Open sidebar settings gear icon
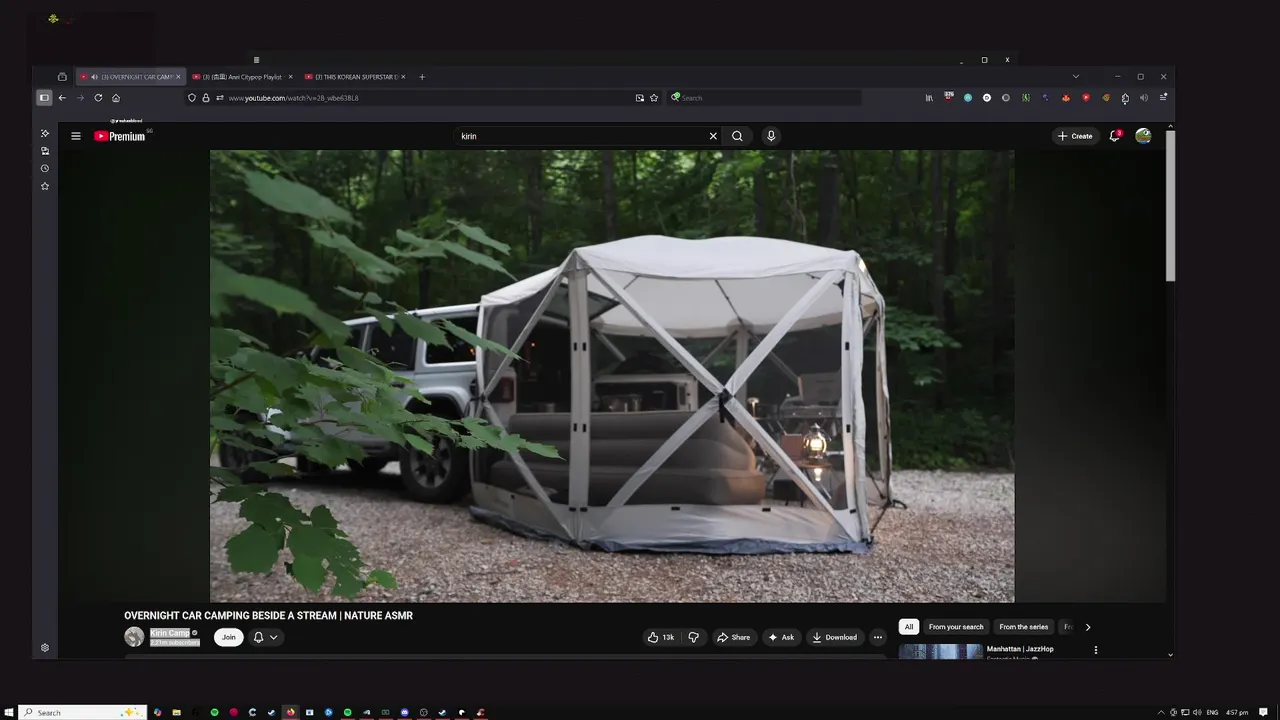 pos(45,648)
